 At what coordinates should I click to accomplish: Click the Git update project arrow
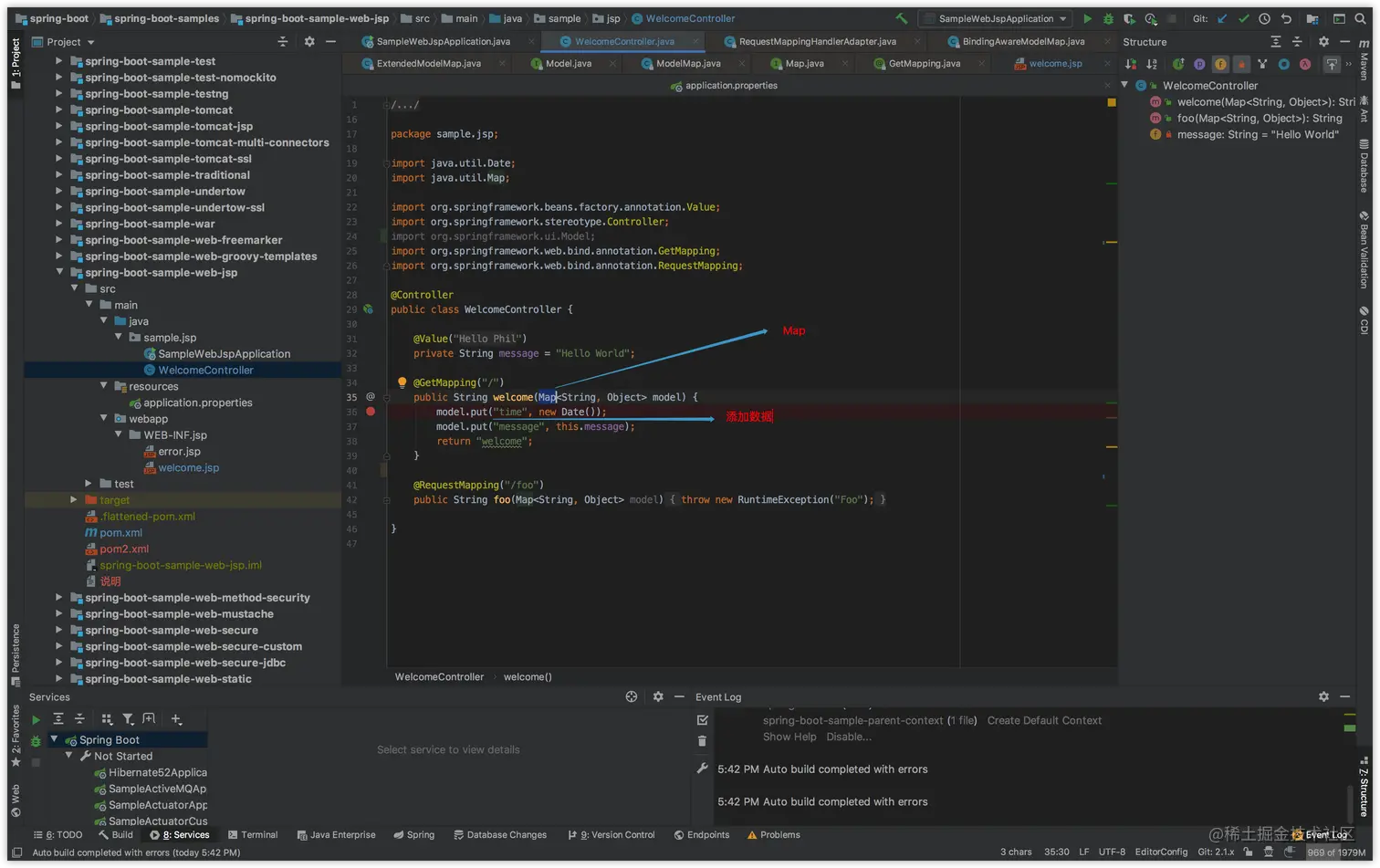(x=1223, y=18)
